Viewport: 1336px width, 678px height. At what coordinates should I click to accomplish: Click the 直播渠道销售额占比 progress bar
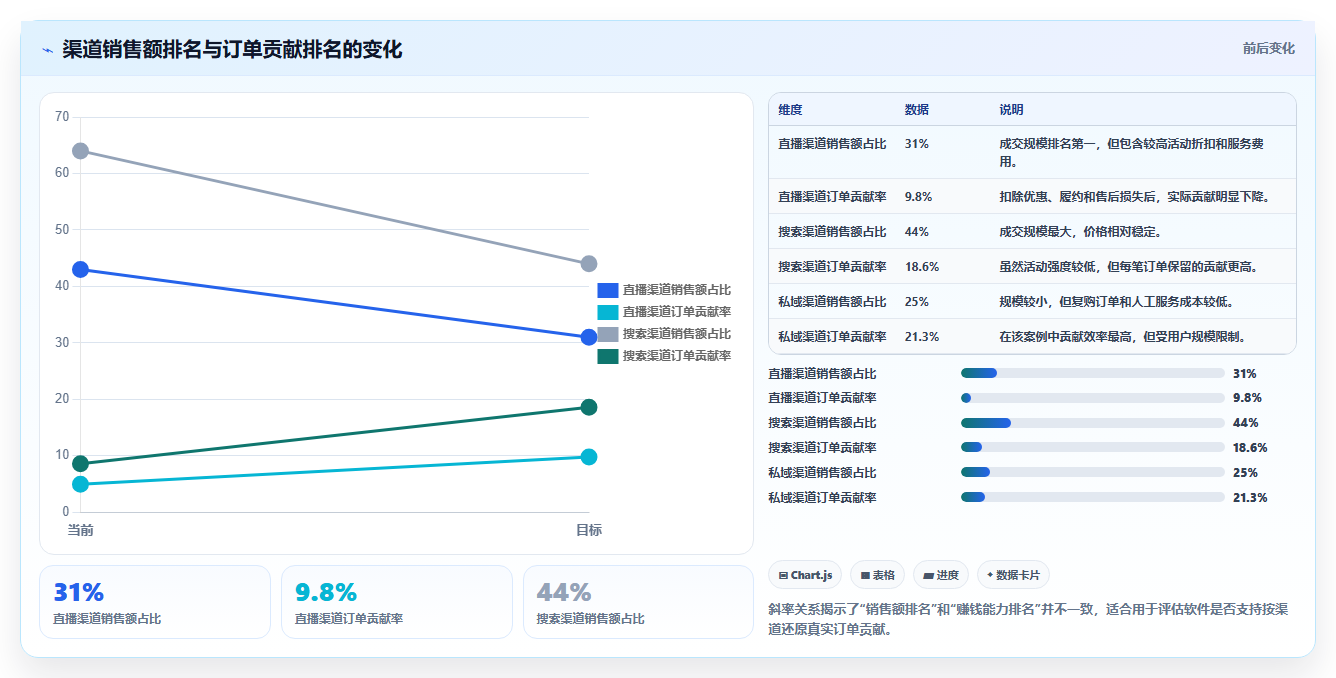pyautogui.click(x=1093, y=373)
